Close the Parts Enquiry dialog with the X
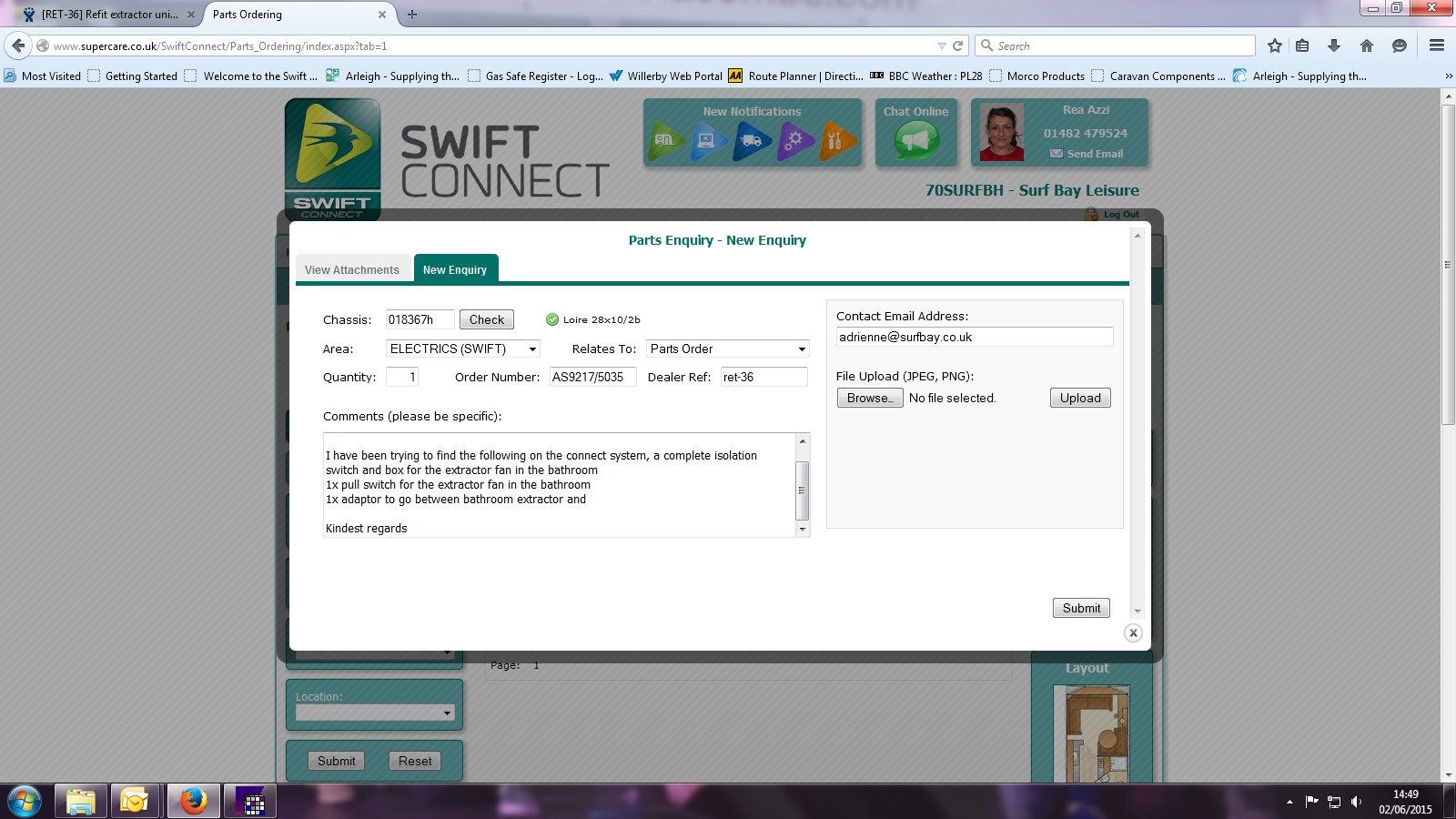1456x819 pixels. click(x=1133, y=632)
